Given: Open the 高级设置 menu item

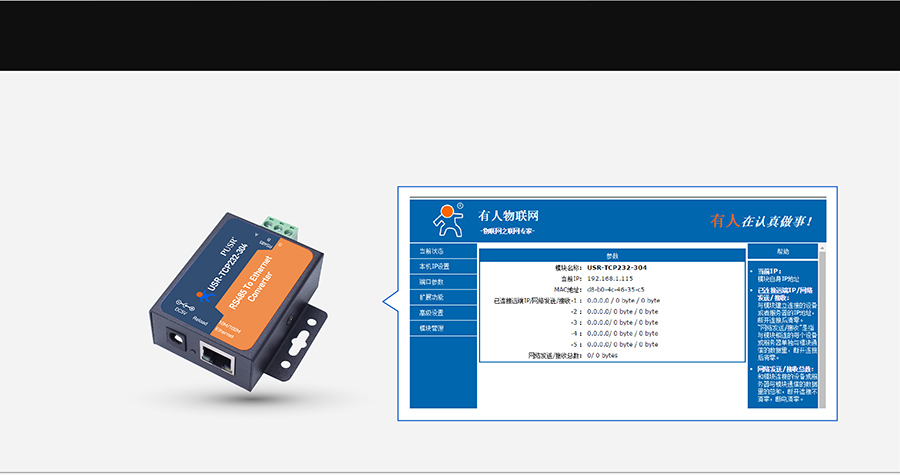Looking at the screenshot, I should point(443,313).
